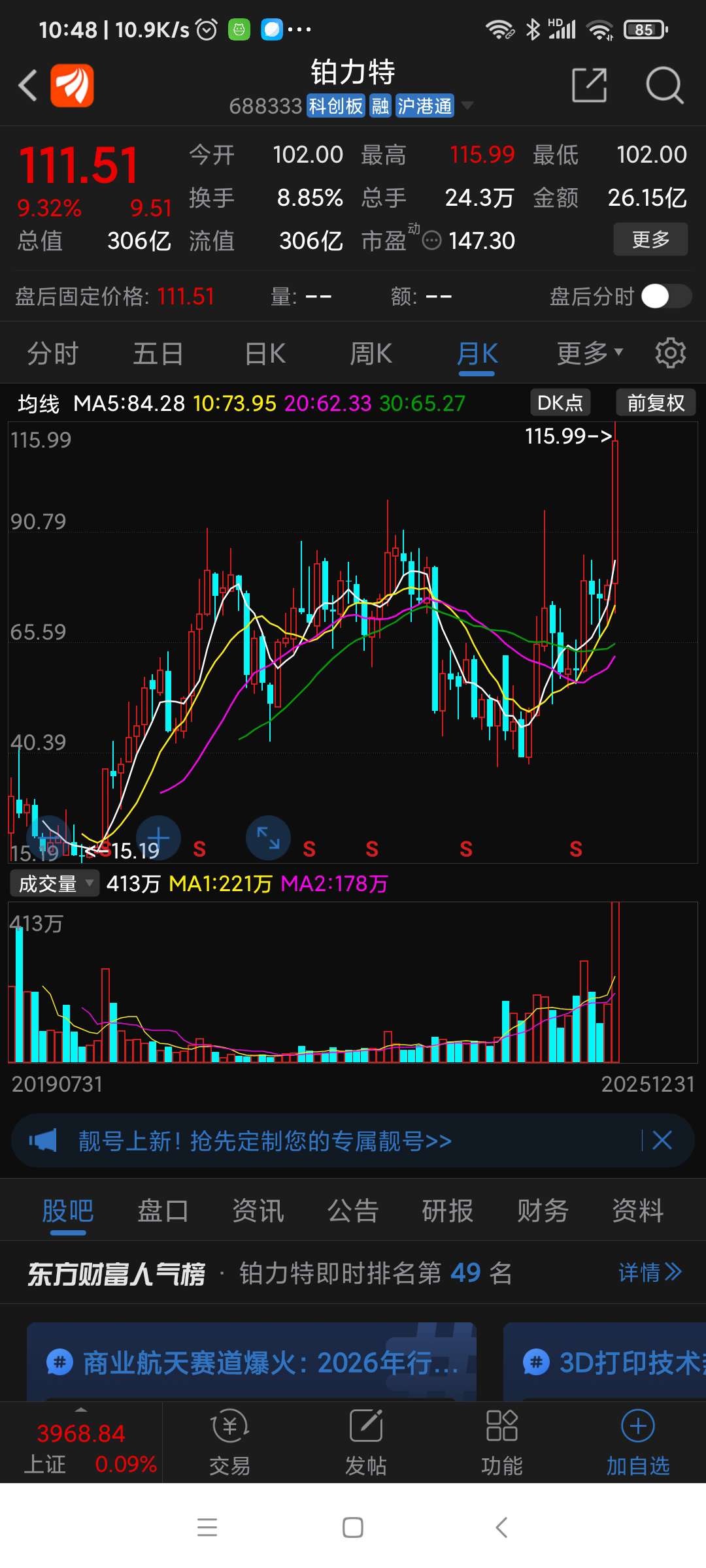Viewport: 706px width, 1568px height.
Task: Switch to 分时 chart tab
Action: point(53,353)
